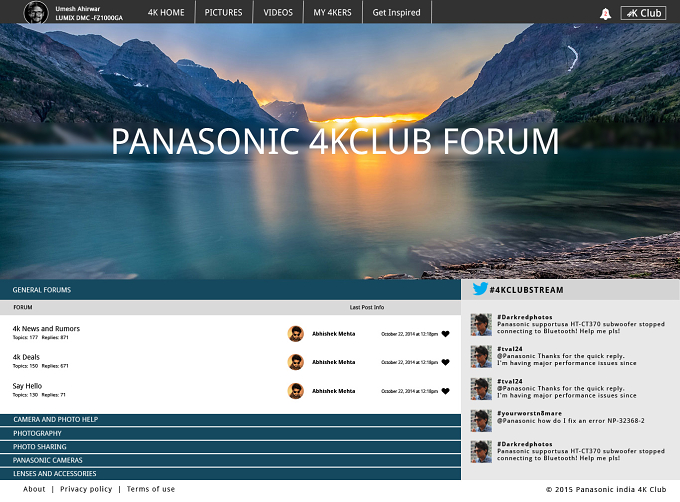The width and height of the screenshot is (680, 502).
Task: Click PANASONIC 4KCLUB FORUM banner title
Action: (x=335, y=141)
